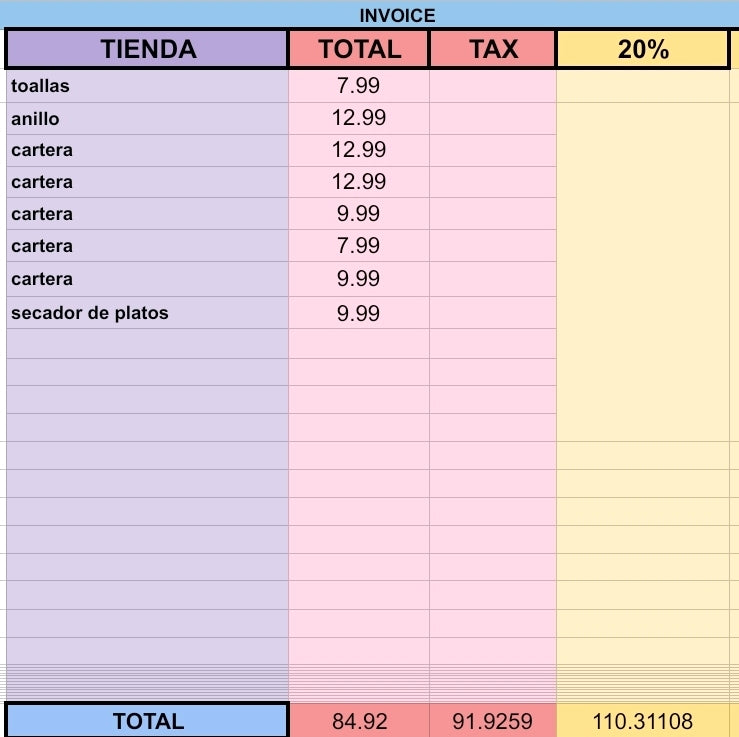This screenshot has width=739, height=737.
Task: Click the 7.99 price next to toallas
Action: point(359,86)
